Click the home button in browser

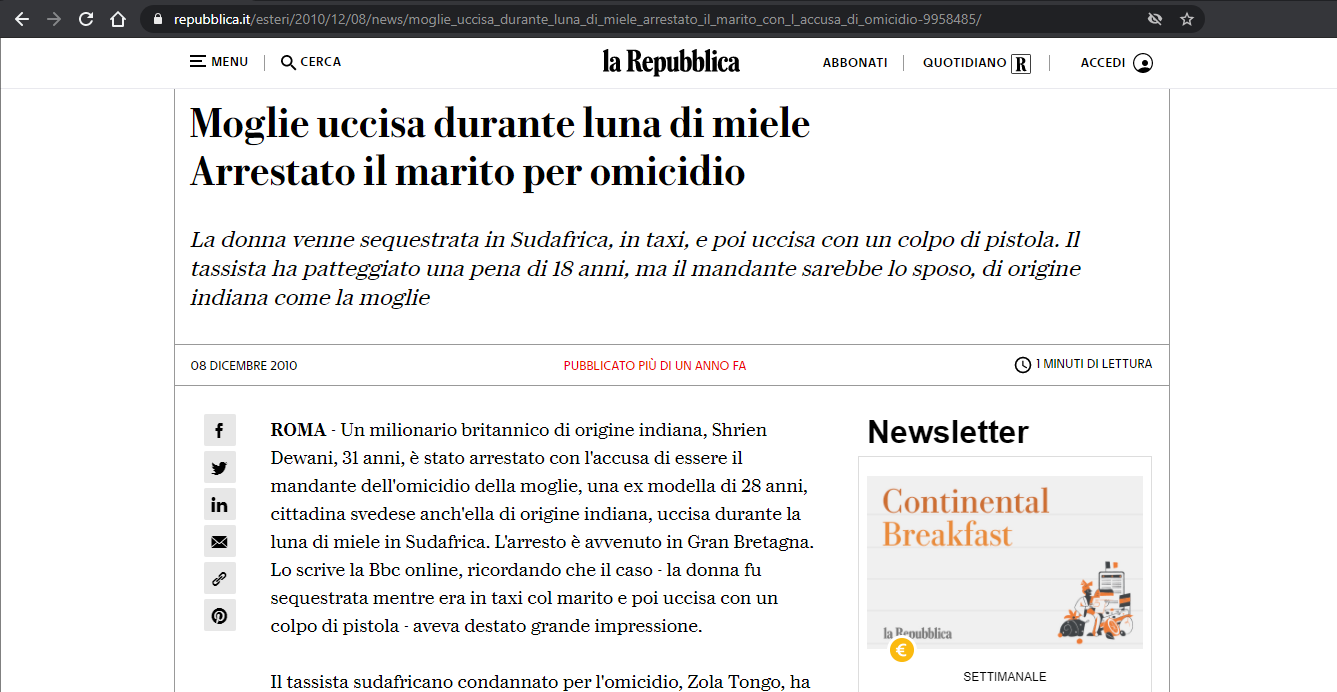(118, 19)
